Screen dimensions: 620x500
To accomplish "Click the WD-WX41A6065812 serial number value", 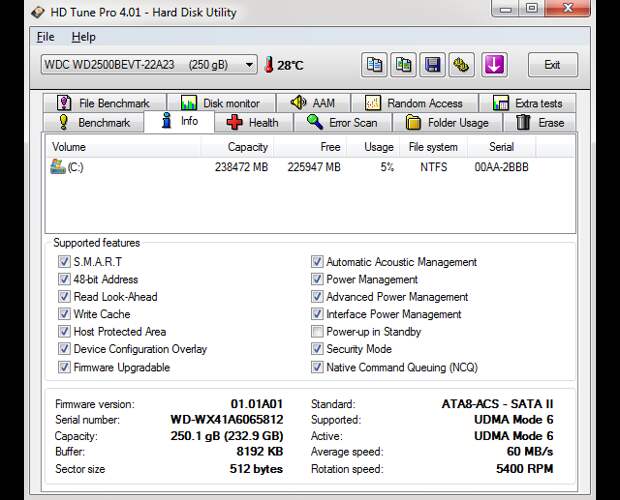I will point(227,419).
